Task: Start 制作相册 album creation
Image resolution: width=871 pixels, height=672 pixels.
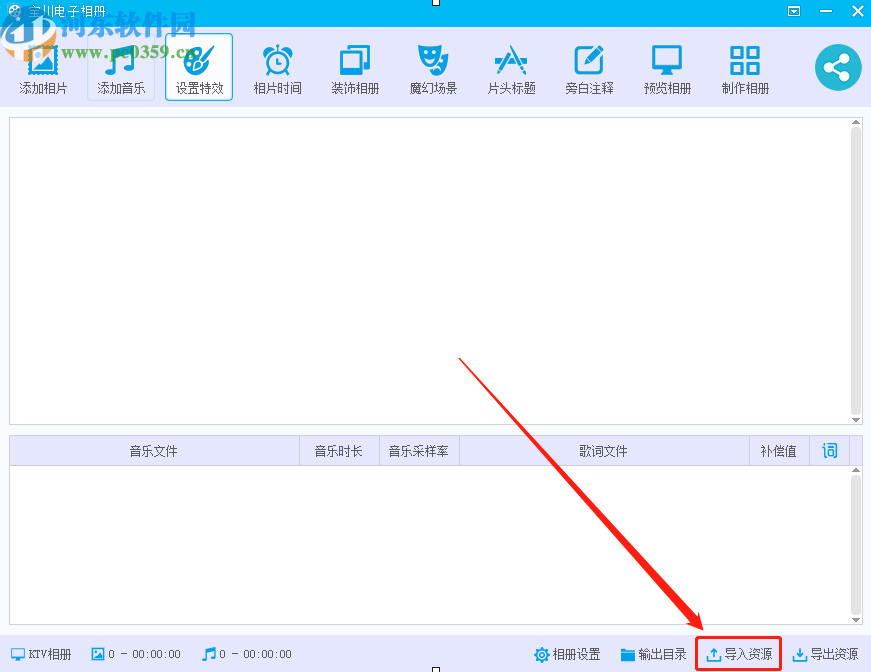Action: coord(745,68)
